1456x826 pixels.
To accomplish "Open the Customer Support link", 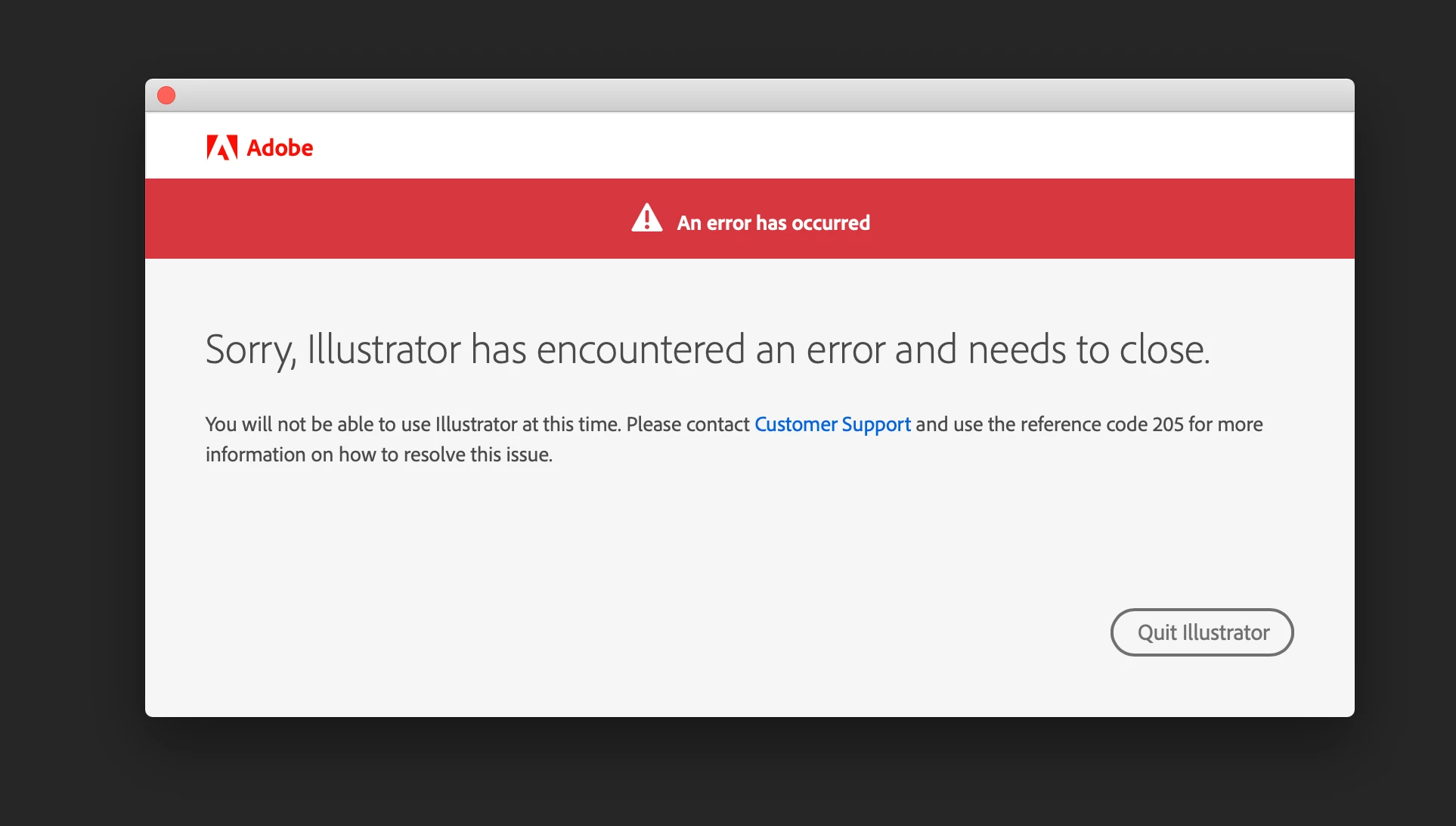I will pyautogui.click(x=832, y=424).
